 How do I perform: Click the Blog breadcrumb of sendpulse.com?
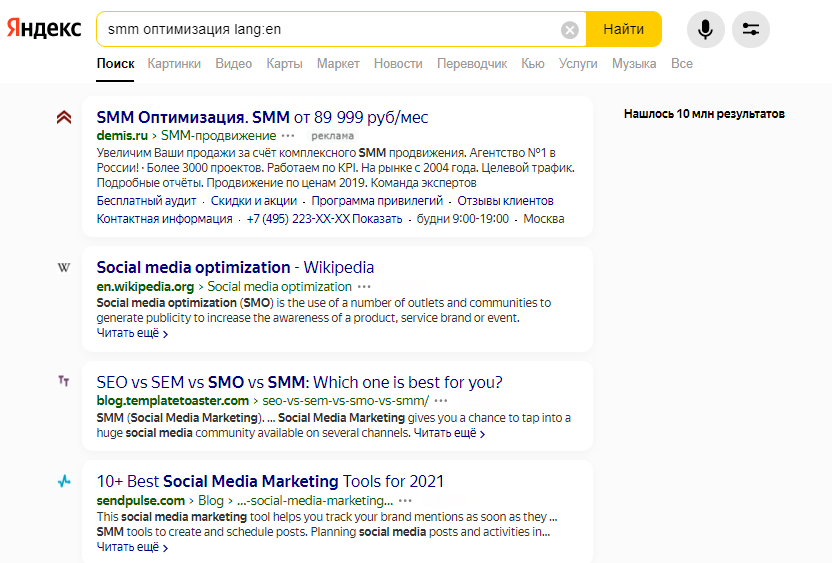(211, 500)
